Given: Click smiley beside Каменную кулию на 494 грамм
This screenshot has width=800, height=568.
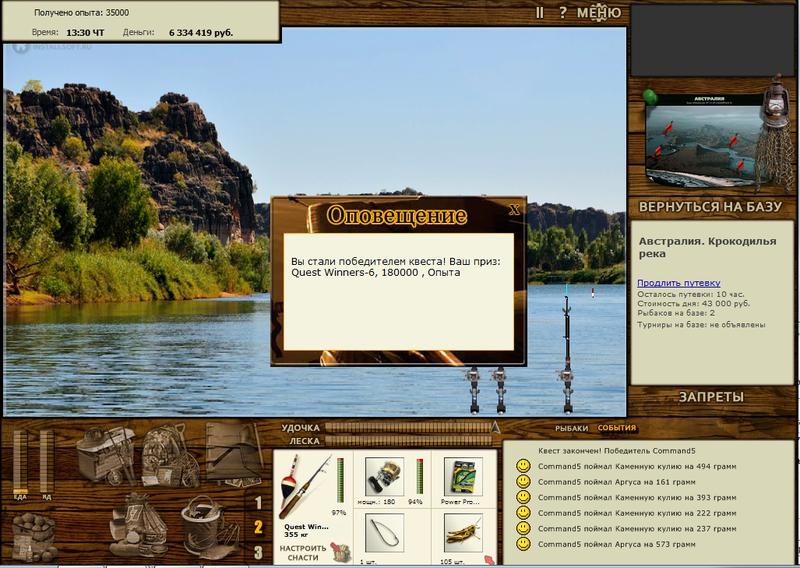Looking at the screenshot, I should tap(523, 466).
